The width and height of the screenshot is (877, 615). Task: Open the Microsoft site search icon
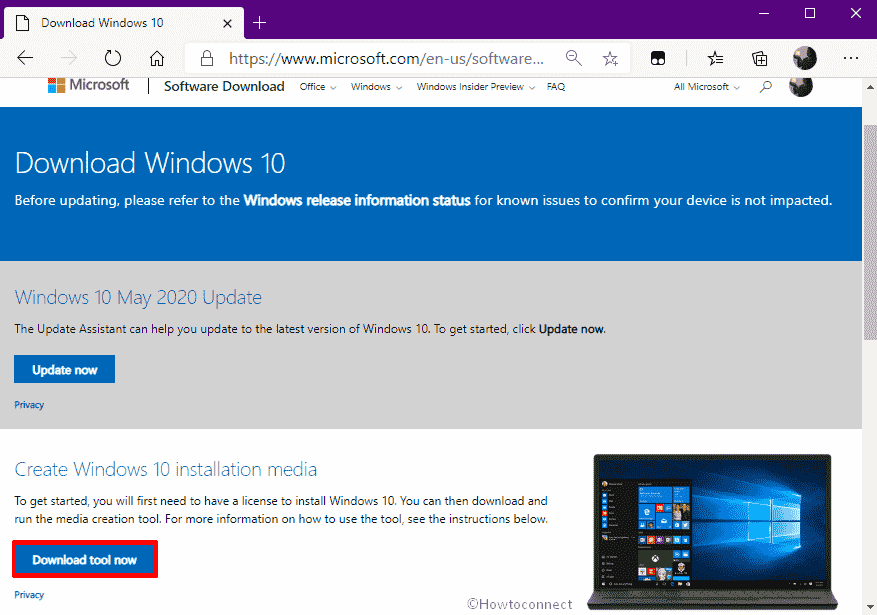[766, 87]
